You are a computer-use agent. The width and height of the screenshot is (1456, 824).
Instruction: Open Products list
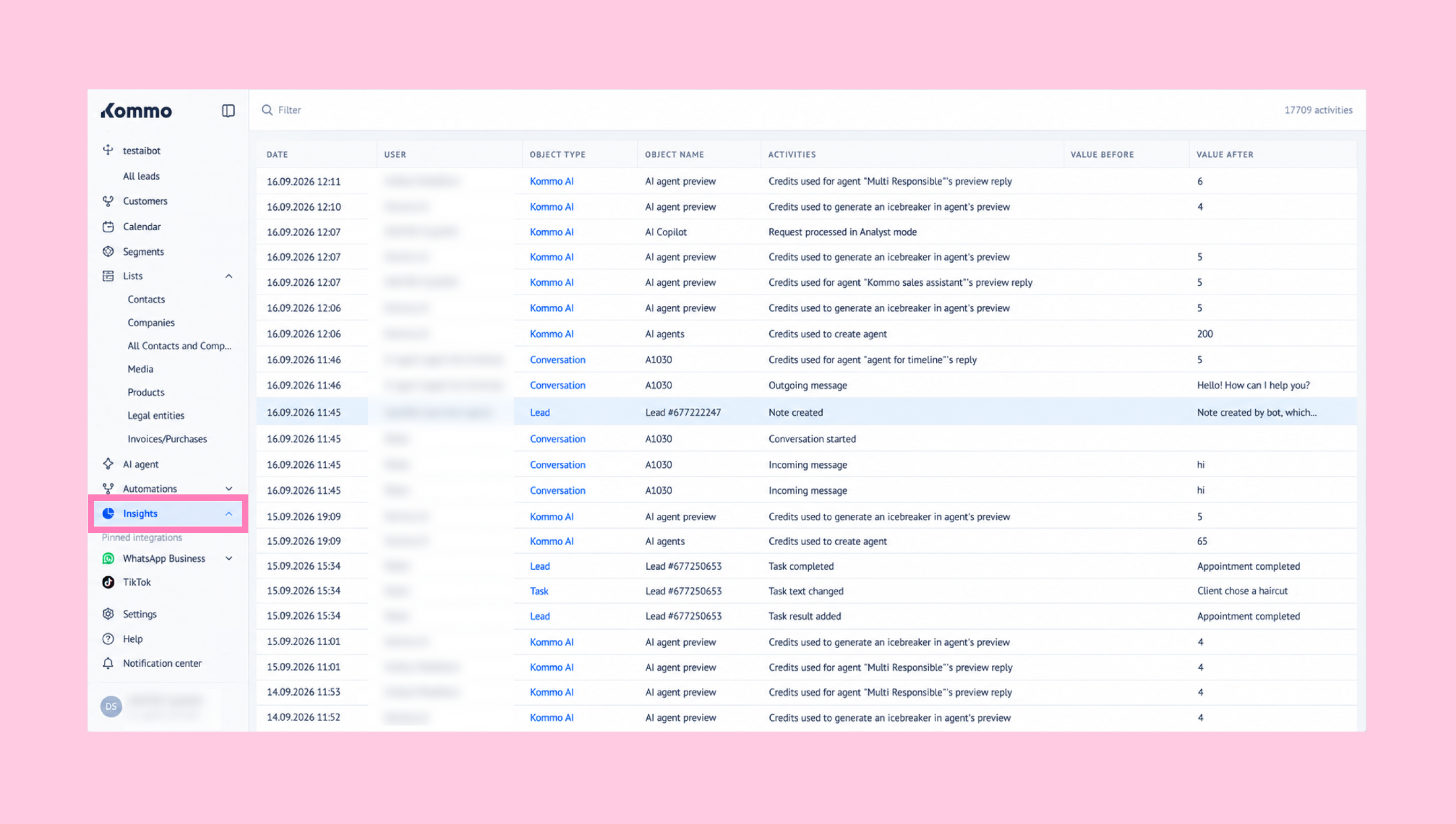(146, 392)
